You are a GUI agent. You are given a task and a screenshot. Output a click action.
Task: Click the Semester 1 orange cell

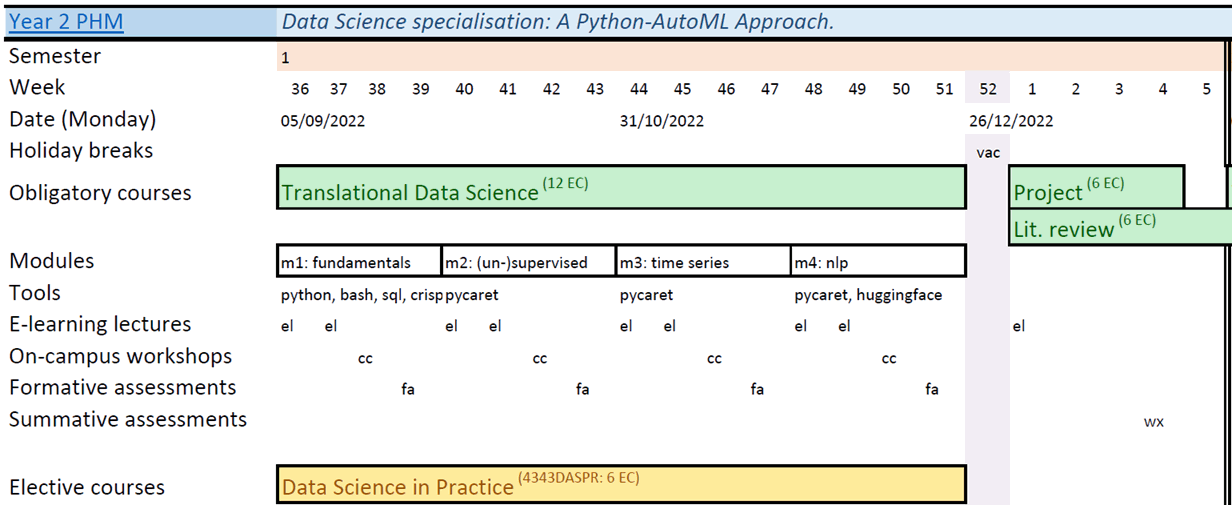[750, 57]
